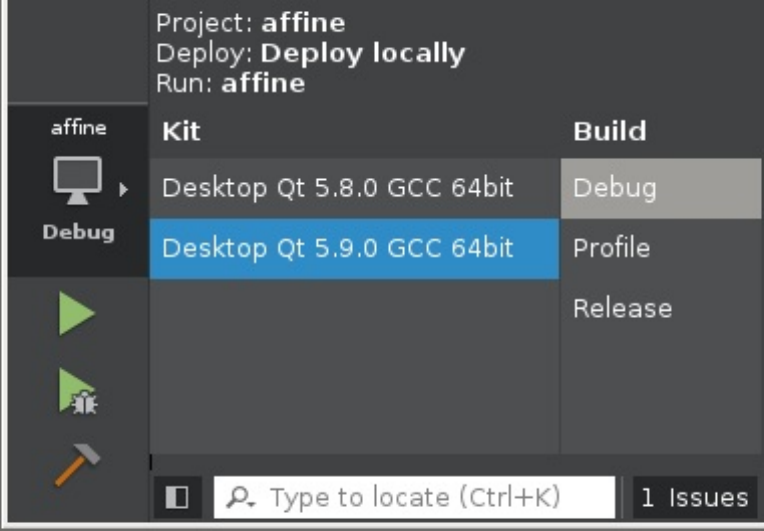The height and width of the screenshot is (531, 764).
Task: Expand the small arrow beside the monitor icon
Action: tap(124, 187)
